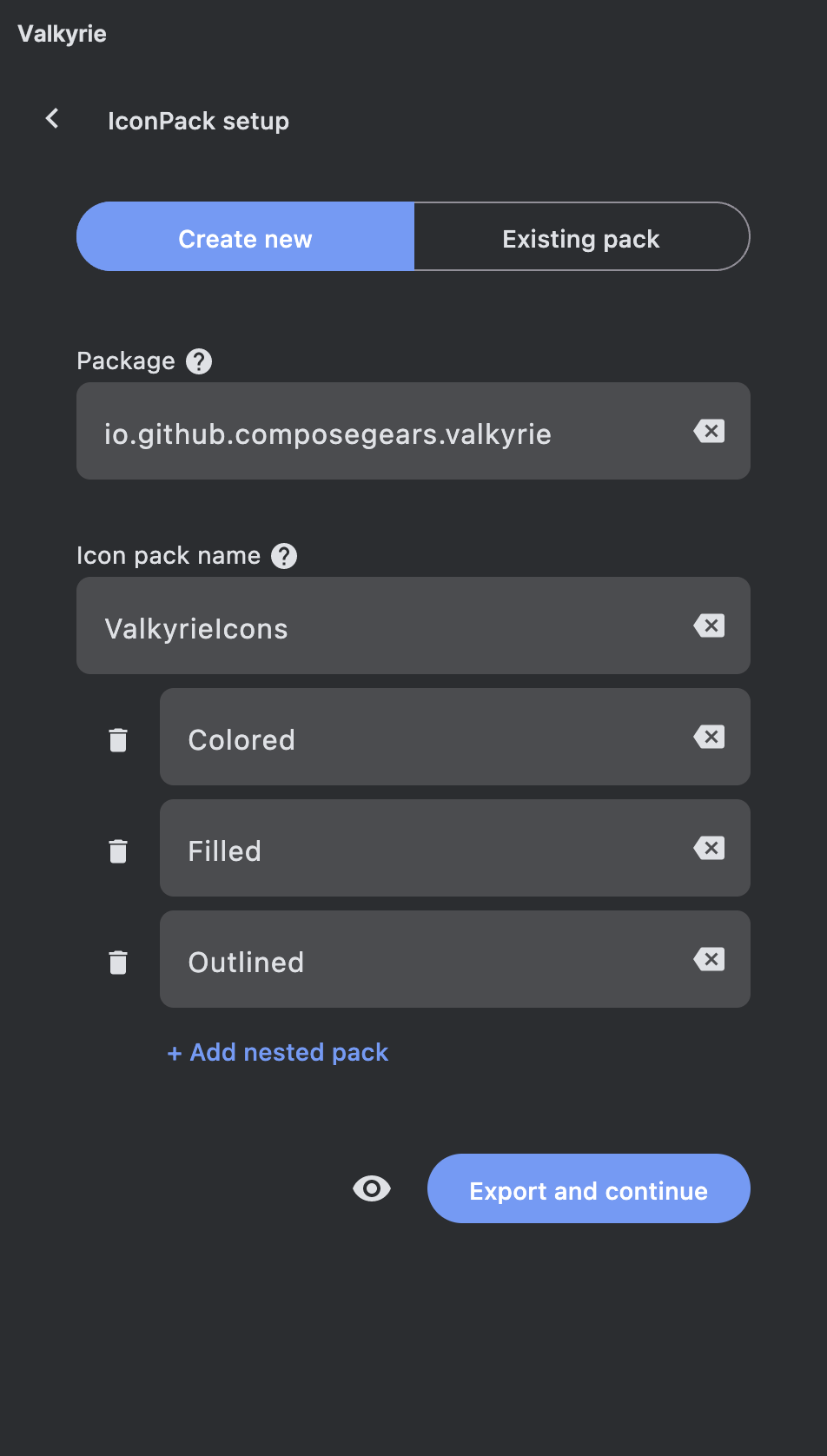This screenshot has height=1456, width=827.
Task: Clear the Package text field
Action: click(x=710, y=431)
